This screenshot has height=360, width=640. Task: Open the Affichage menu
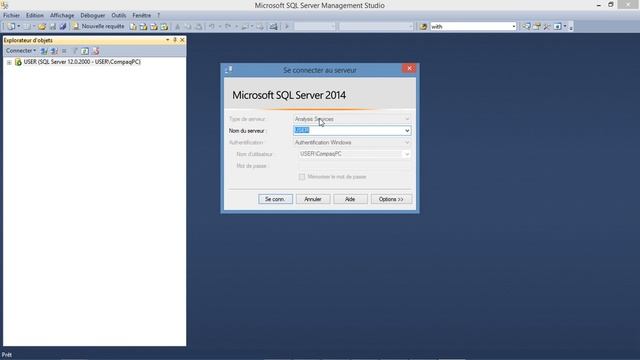62,15
